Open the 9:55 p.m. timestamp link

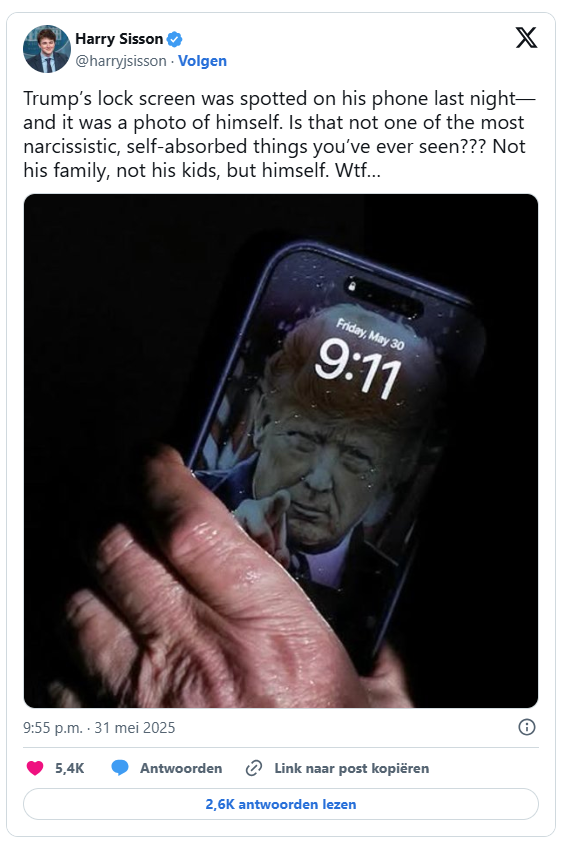[x=53, y=727]
